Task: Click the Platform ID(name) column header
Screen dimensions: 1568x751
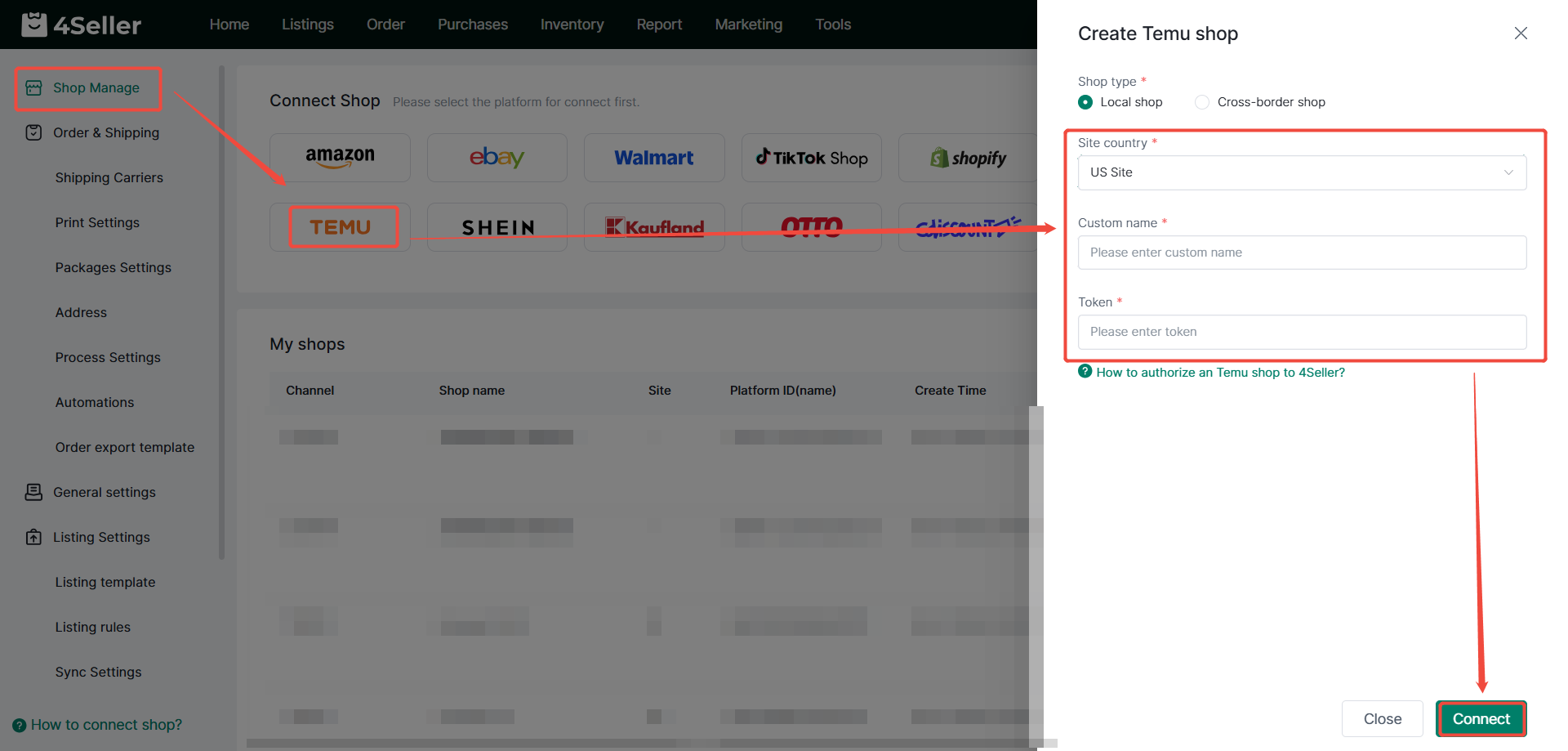Action: click(783, 391)
